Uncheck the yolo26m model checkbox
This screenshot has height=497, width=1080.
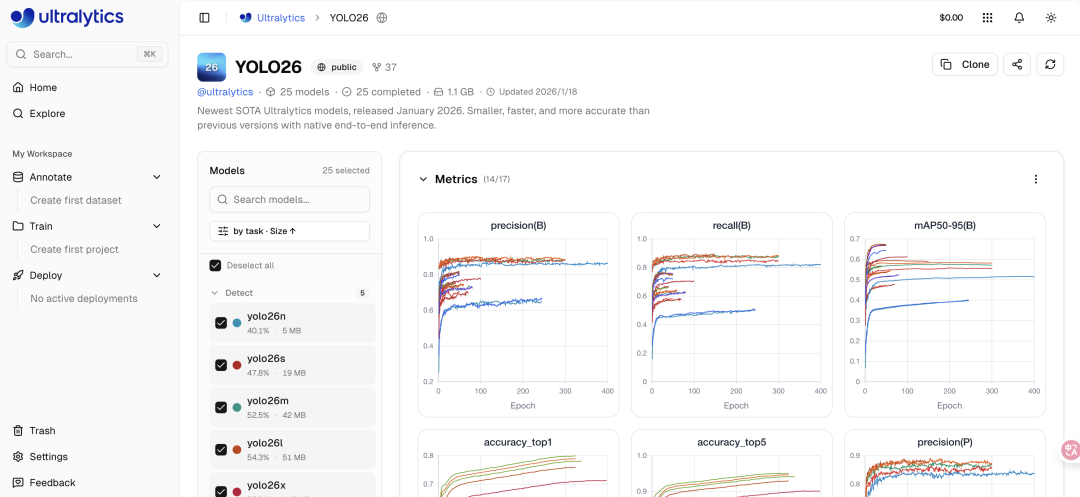[x=221, y=407]
